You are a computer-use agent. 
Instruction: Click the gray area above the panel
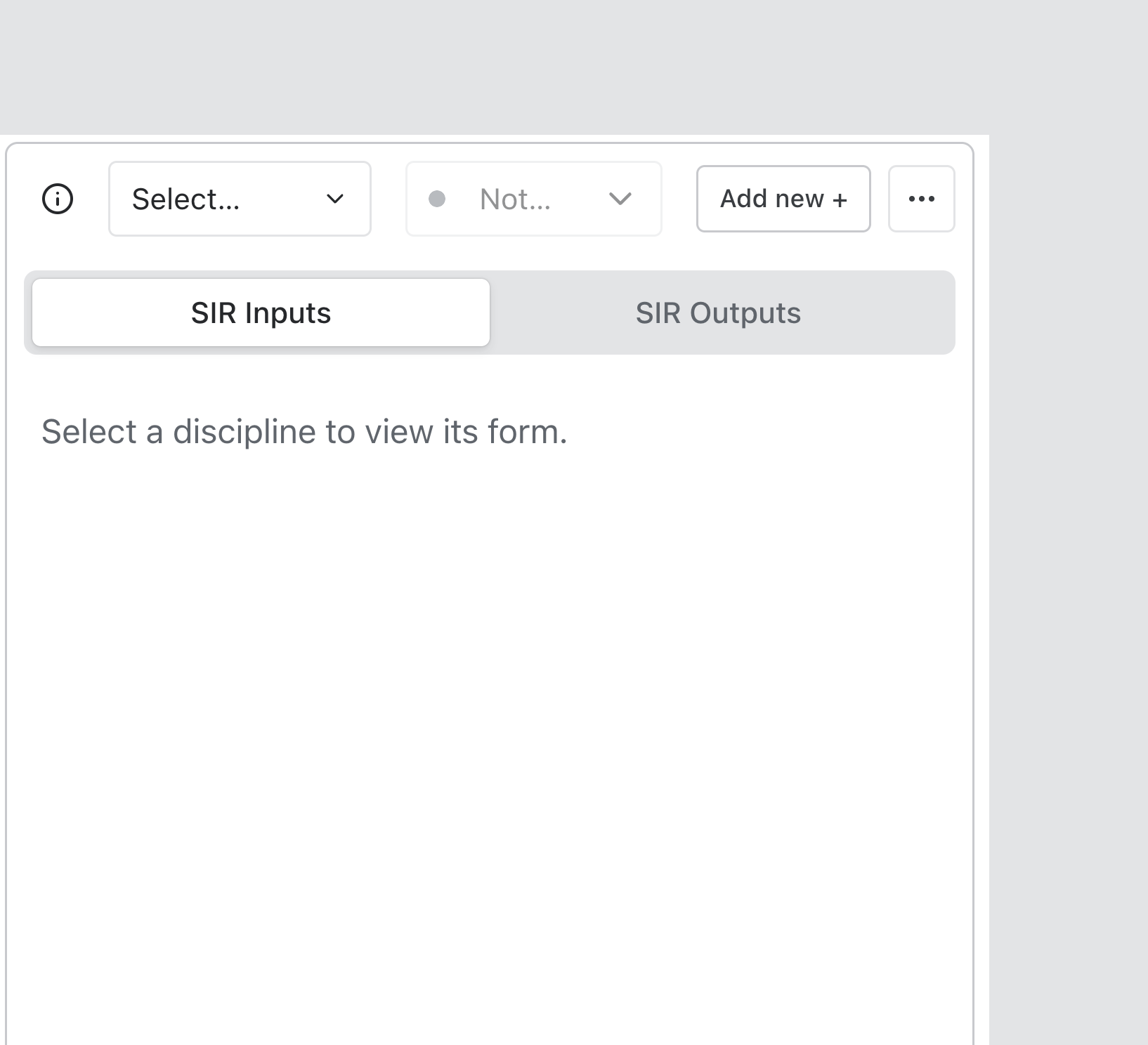point(492,67)
